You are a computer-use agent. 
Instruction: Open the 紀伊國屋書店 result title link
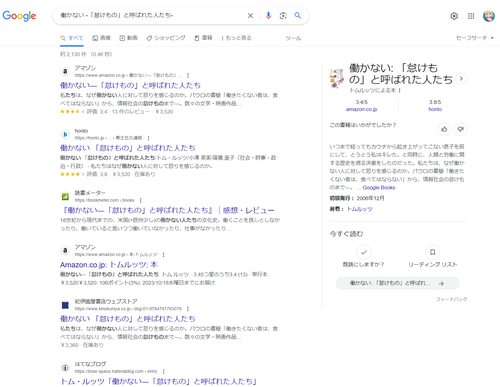click(128, 319)
